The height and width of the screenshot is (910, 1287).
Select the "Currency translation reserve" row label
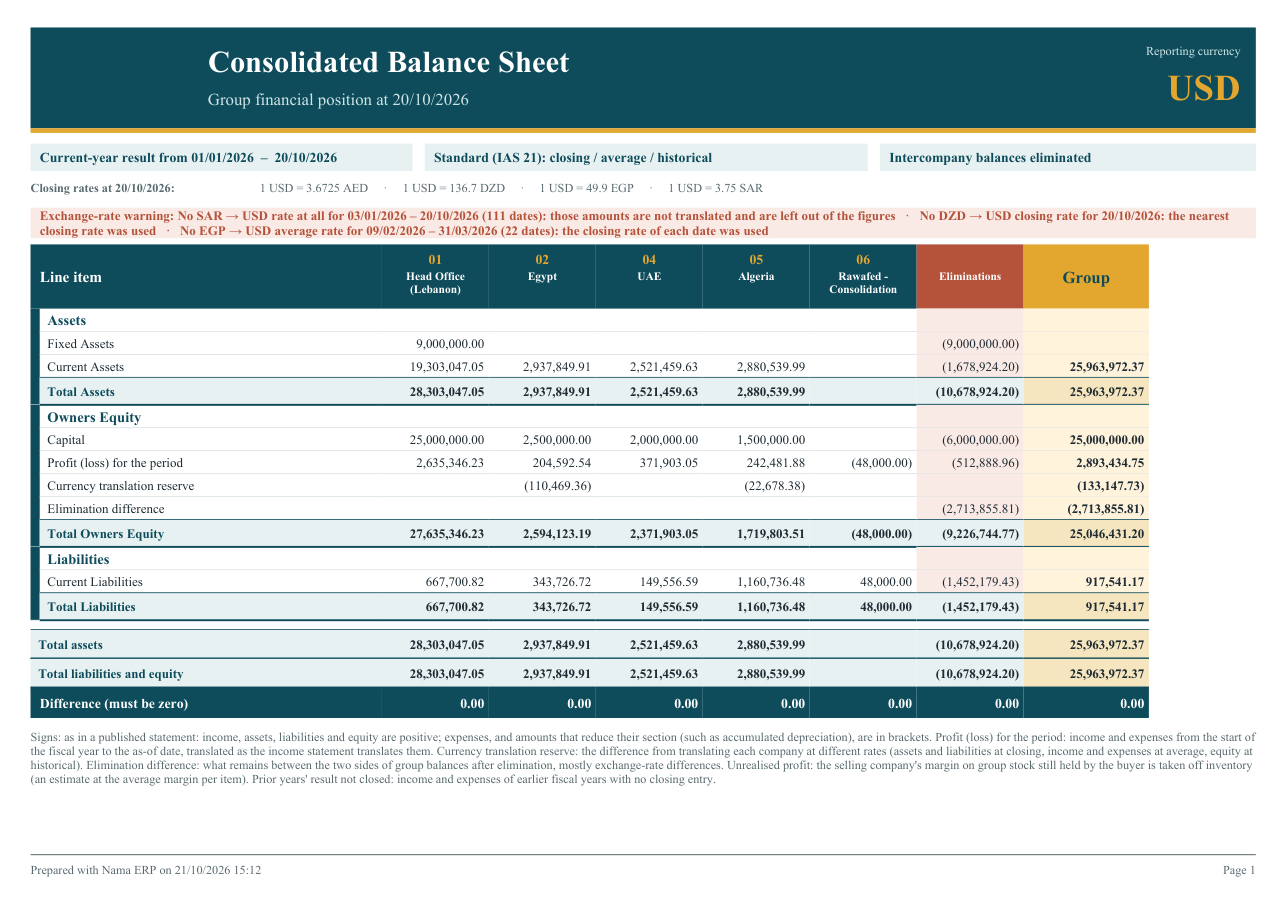point(121,486)
